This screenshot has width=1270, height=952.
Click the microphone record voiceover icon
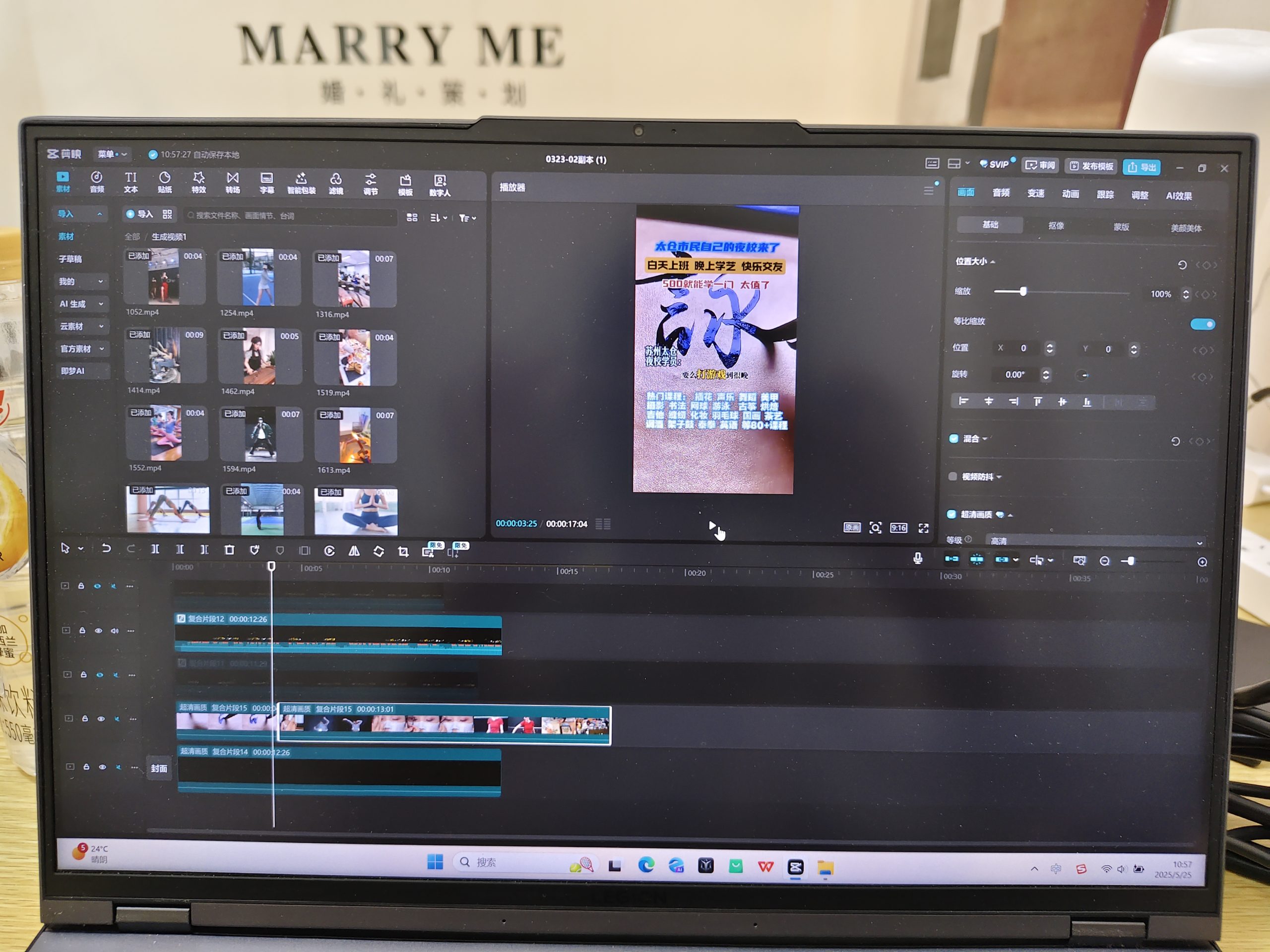pos(917,558)
